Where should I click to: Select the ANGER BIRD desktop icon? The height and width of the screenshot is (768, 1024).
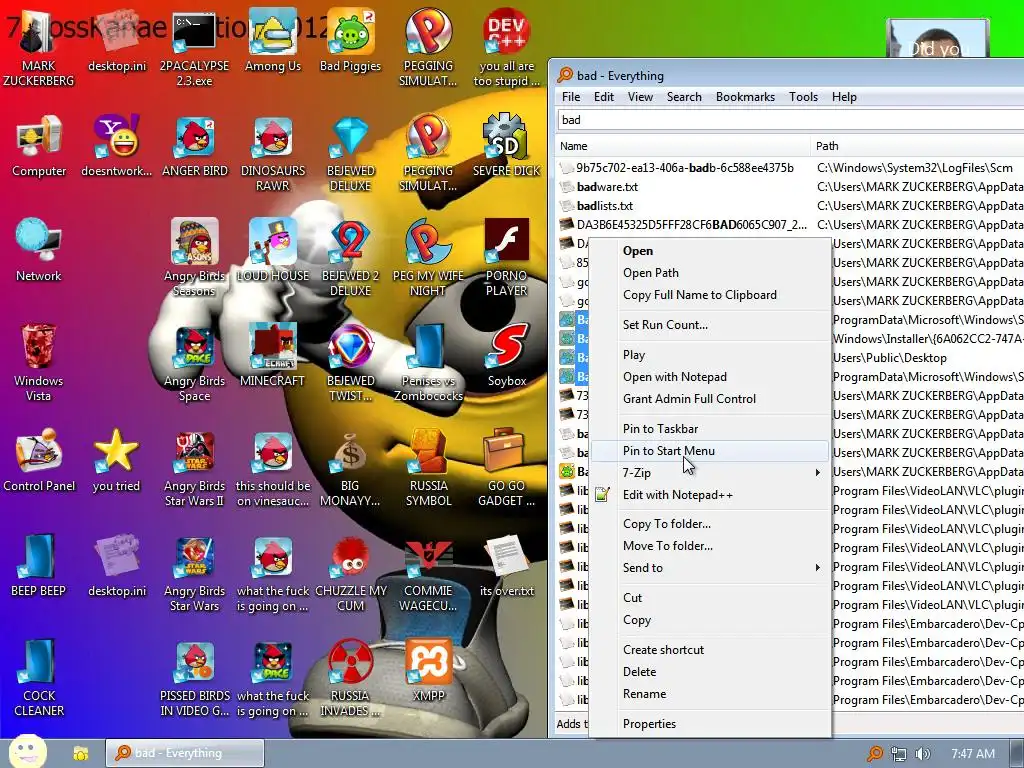(x=195, y=146)
